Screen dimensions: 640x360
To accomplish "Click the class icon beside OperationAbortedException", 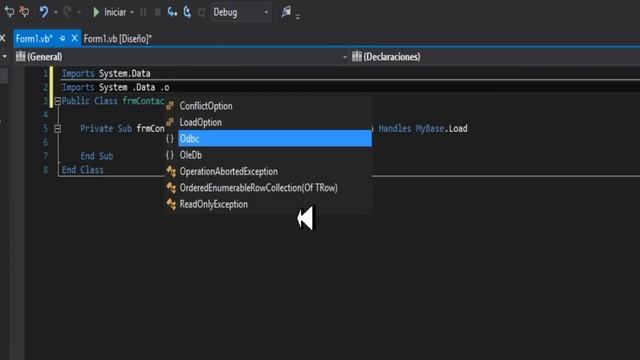I will (x=171, y=171).
